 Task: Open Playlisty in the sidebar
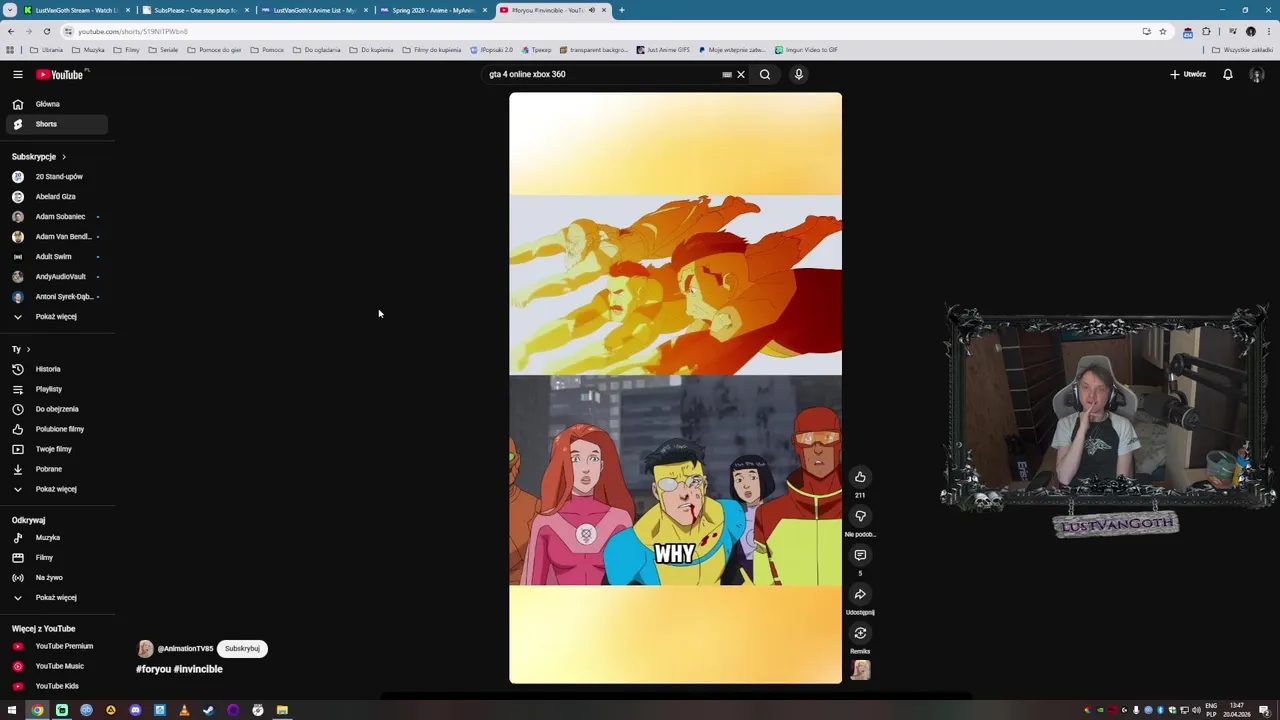pyautogui.click(x=57, y=389)
